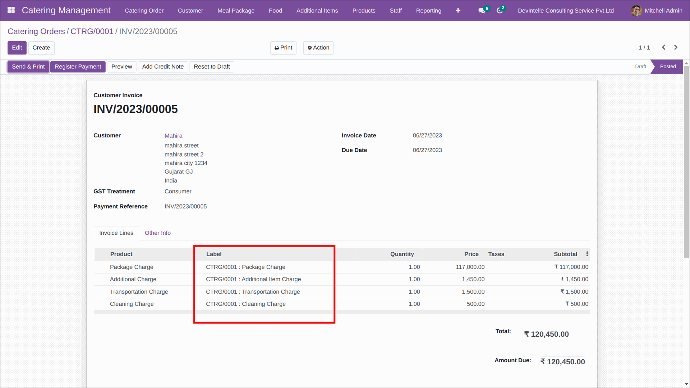Select Cleaning Charge product cell
This screenshot has width=690, height=388.
point(132,304)
